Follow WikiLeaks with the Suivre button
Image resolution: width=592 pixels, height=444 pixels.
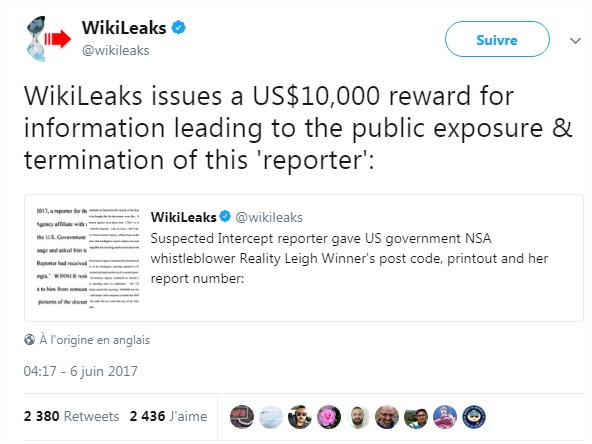497,39
